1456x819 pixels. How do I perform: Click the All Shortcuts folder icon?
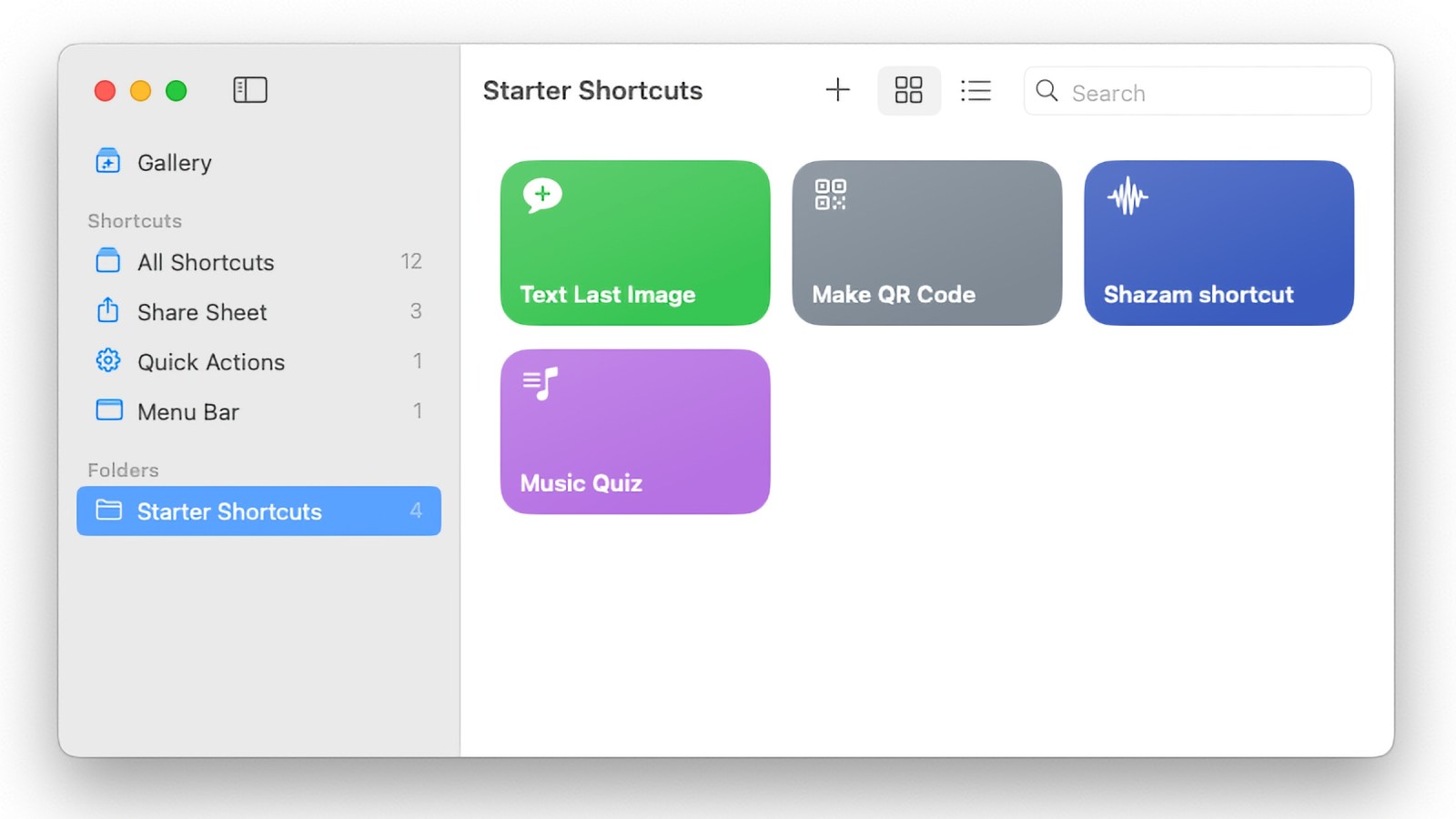pos(108,261)
